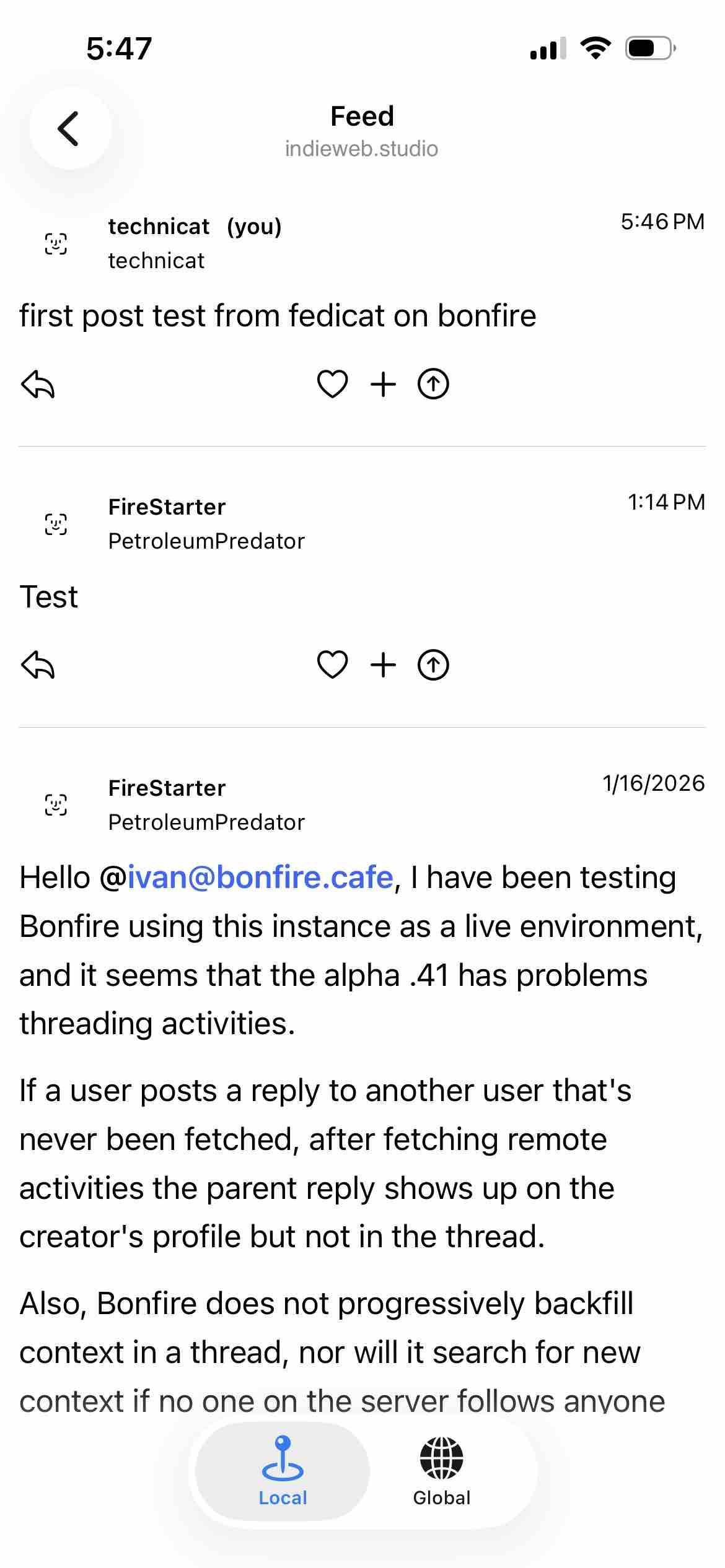Screen dimensions: 725x1568
Task: Tap FireStarter's avatar on 1/16/2026 post
Action: click(x=56, y=805)
